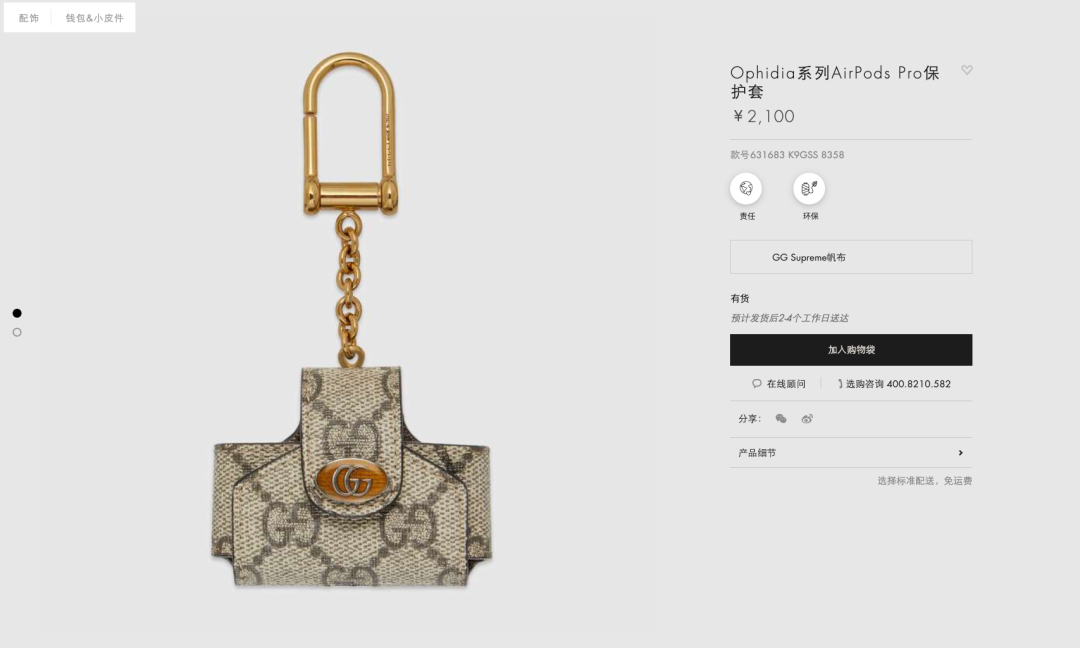Share product via Weibo icon

click(x=807, y=419)
